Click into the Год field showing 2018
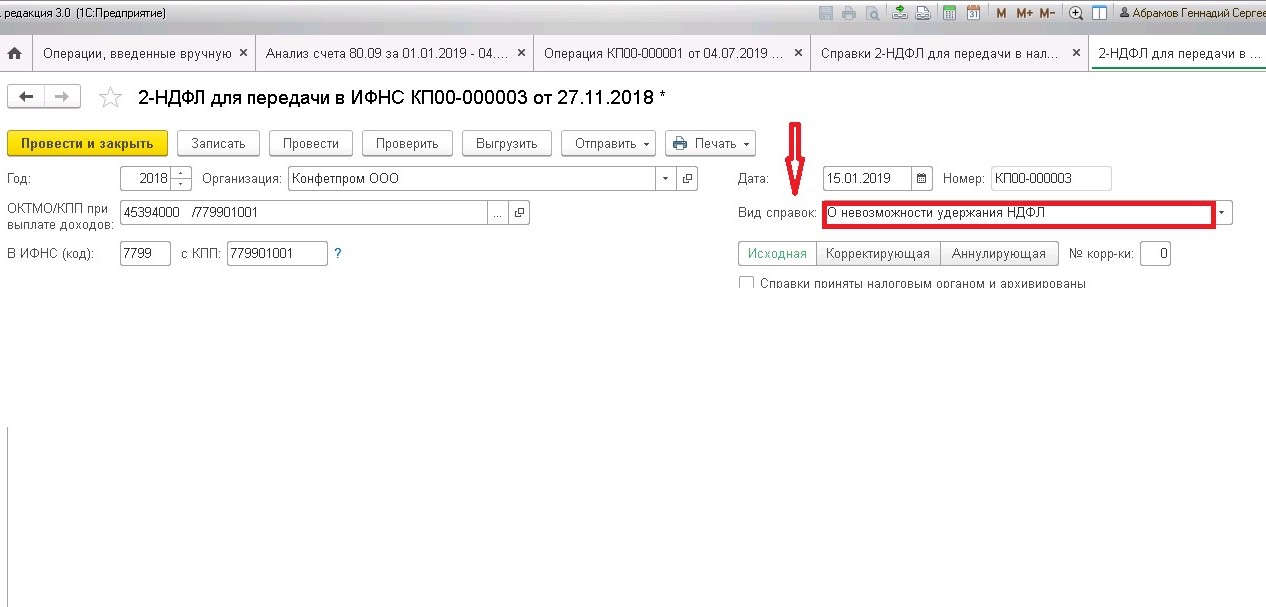 coord(146,179)
